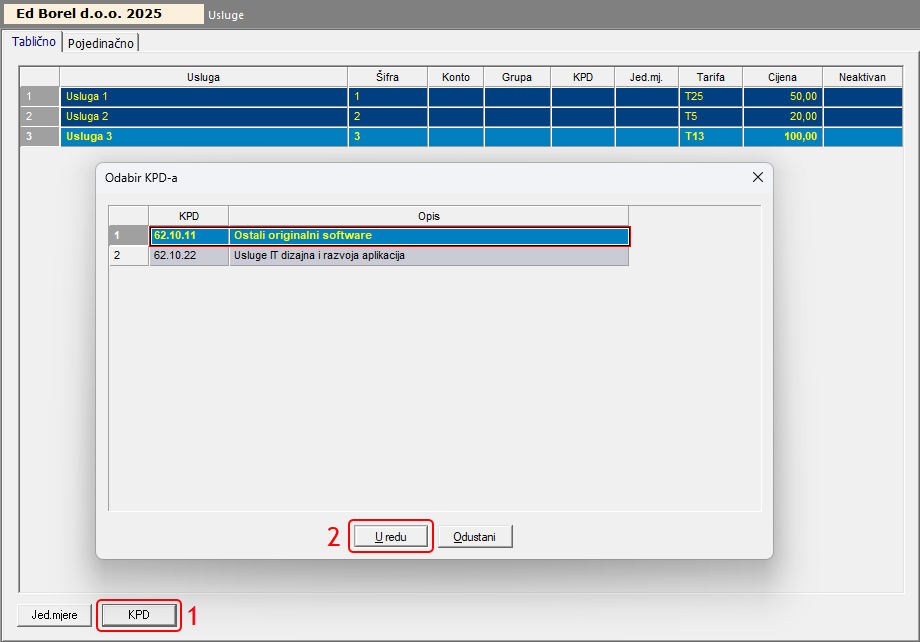This screenshot has height=642, width=920.
Task: Click the KPD button at bottom
Action: point(138,614)
